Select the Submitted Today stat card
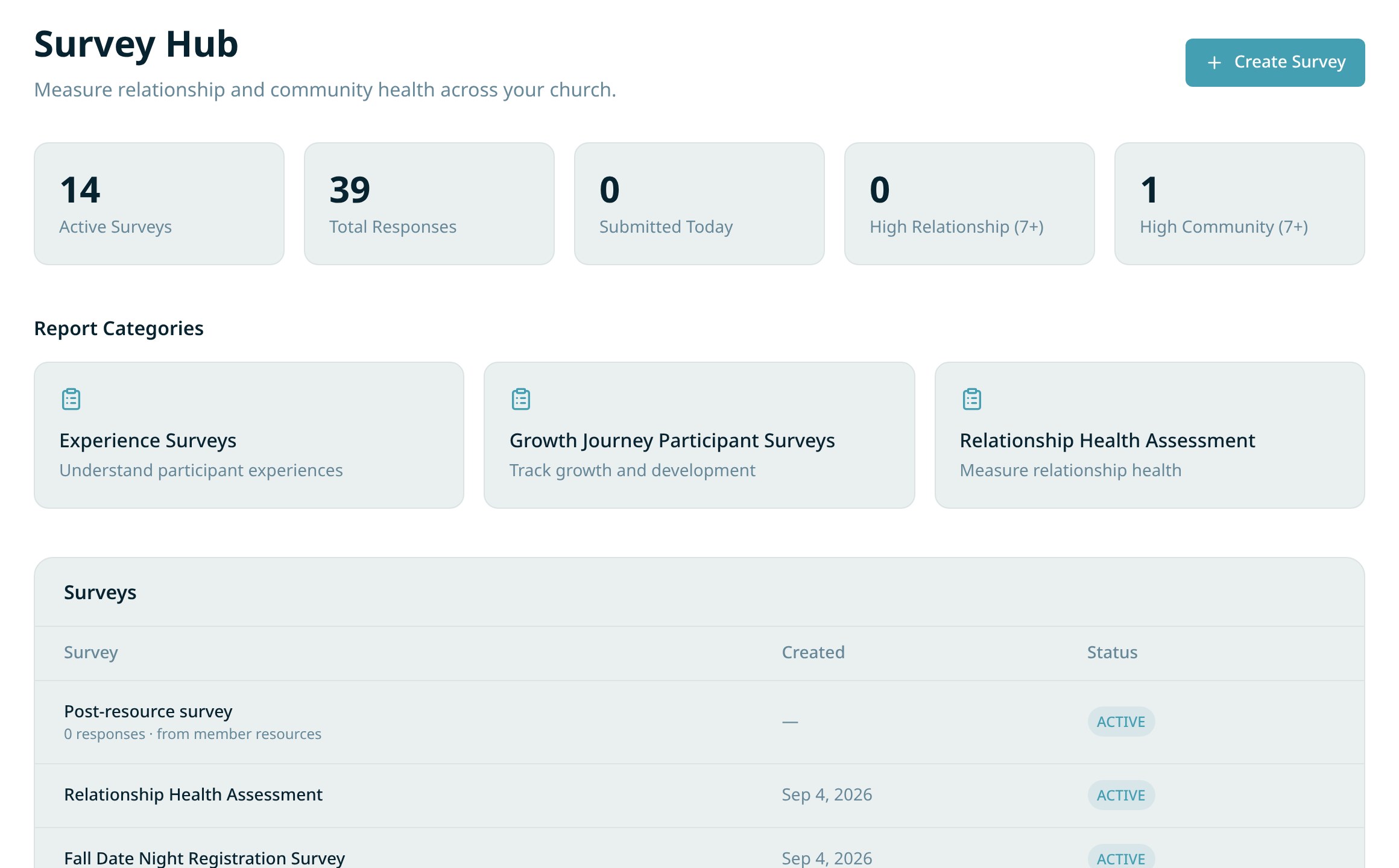Viewport: 1399px width, 868px height. [x=699, y=204]
